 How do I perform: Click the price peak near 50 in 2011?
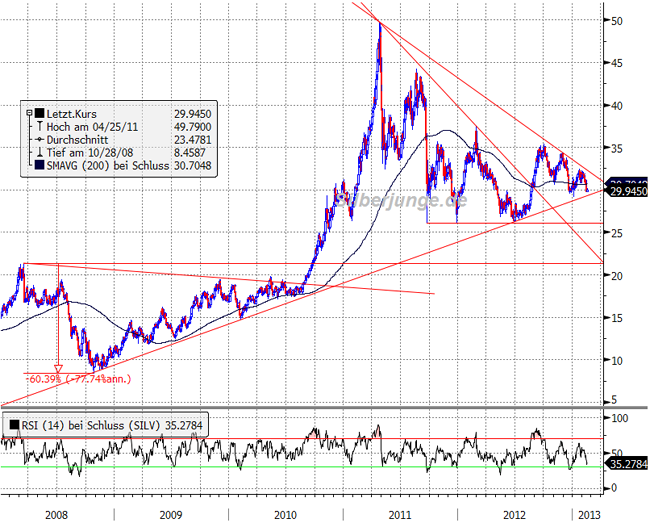pos(379,24)
